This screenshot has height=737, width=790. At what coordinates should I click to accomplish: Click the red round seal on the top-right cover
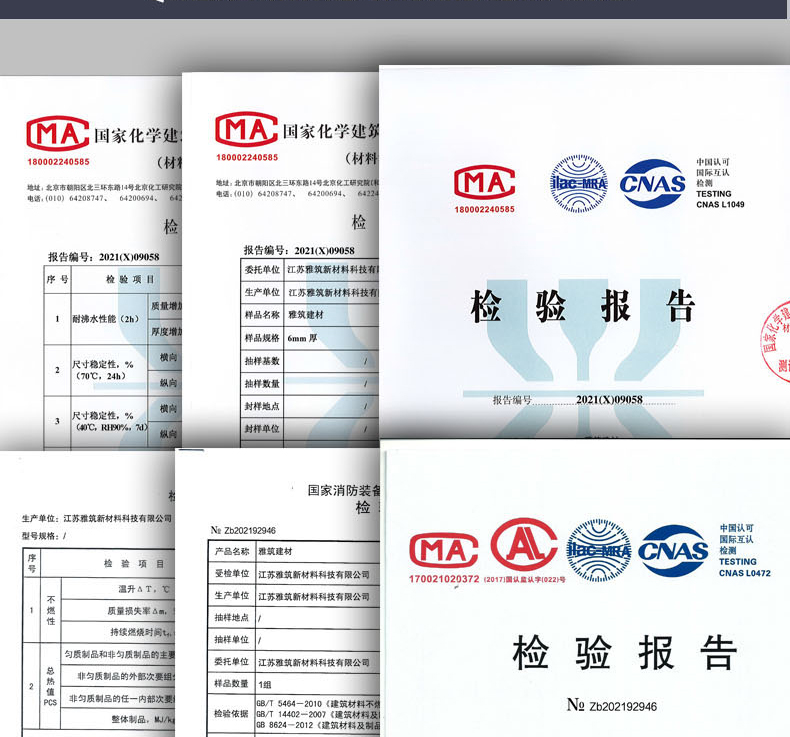point(775,342)
